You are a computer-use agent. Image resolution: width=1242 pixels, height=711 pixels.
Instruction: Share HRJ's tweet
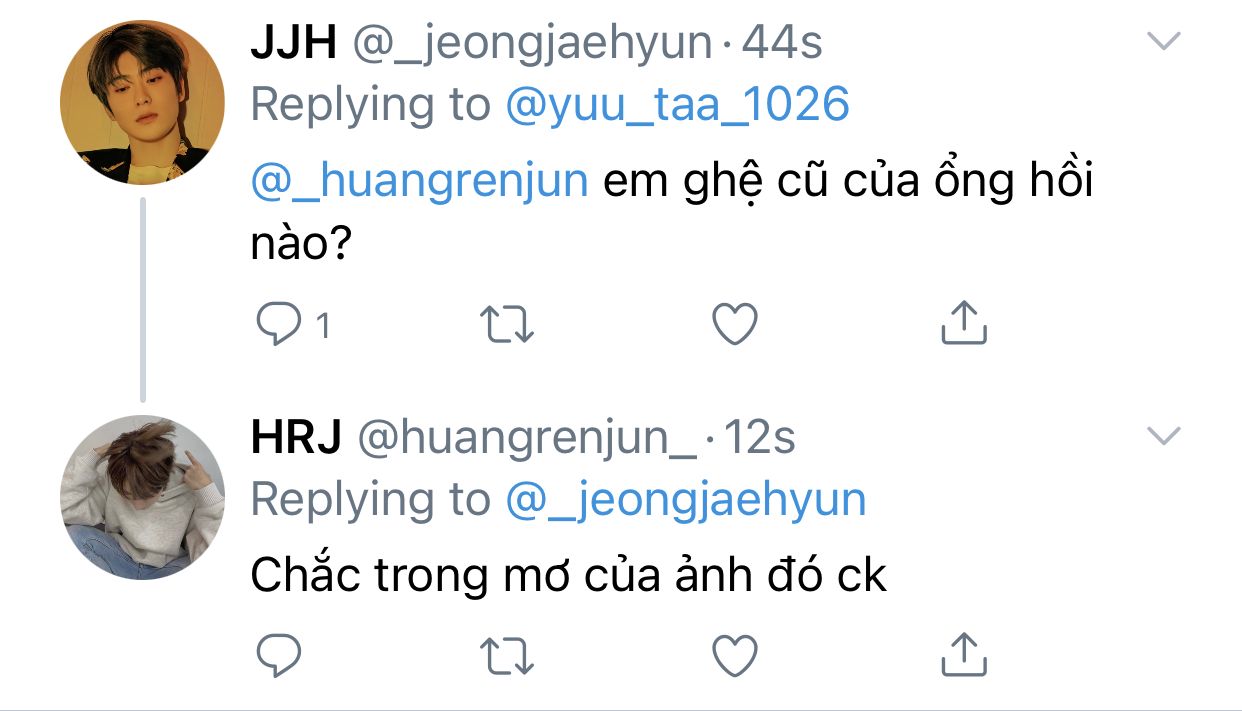[965, 654]
